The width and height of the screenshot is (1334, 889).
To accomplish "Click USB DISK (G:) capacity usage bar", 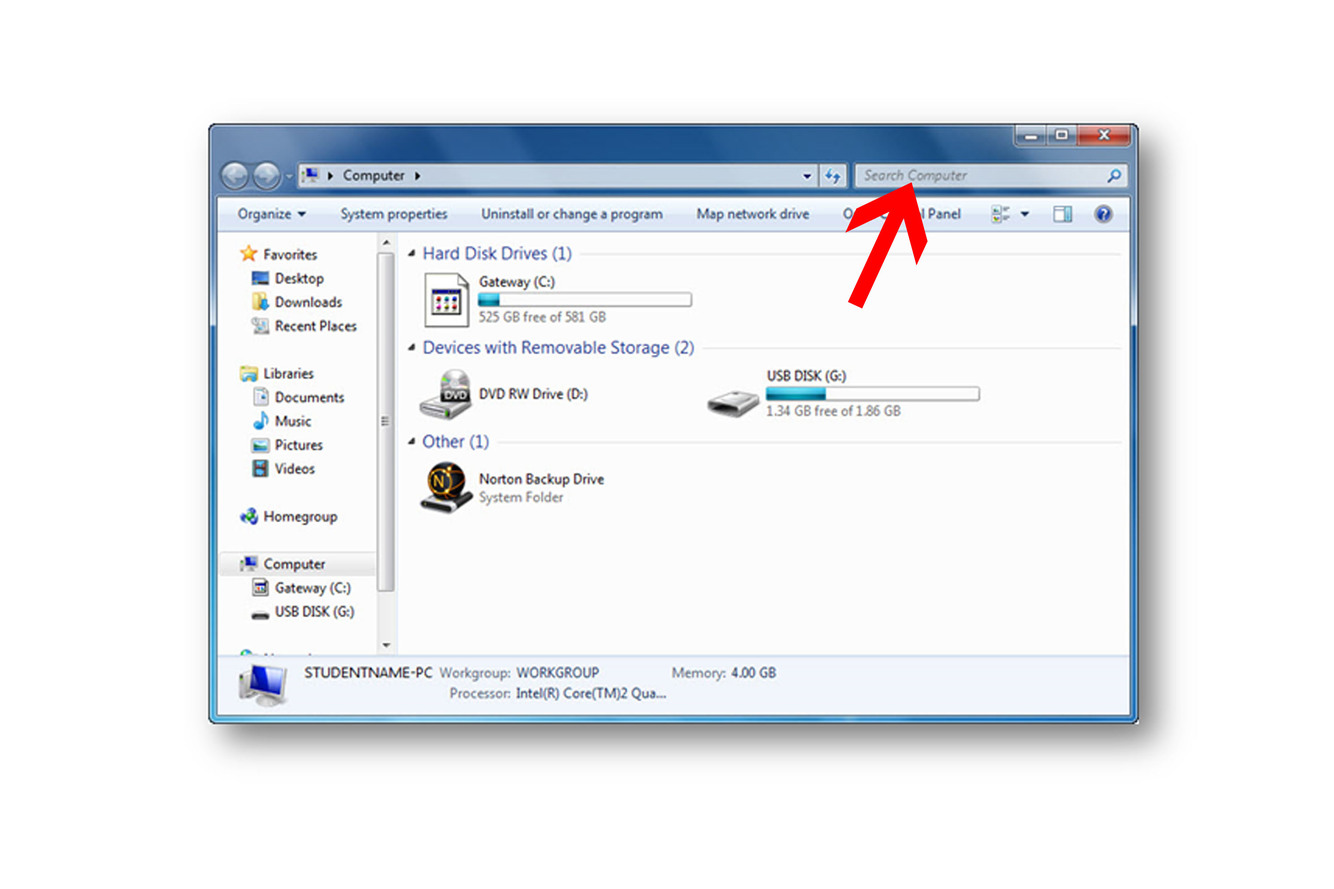I will click(873, 394).
